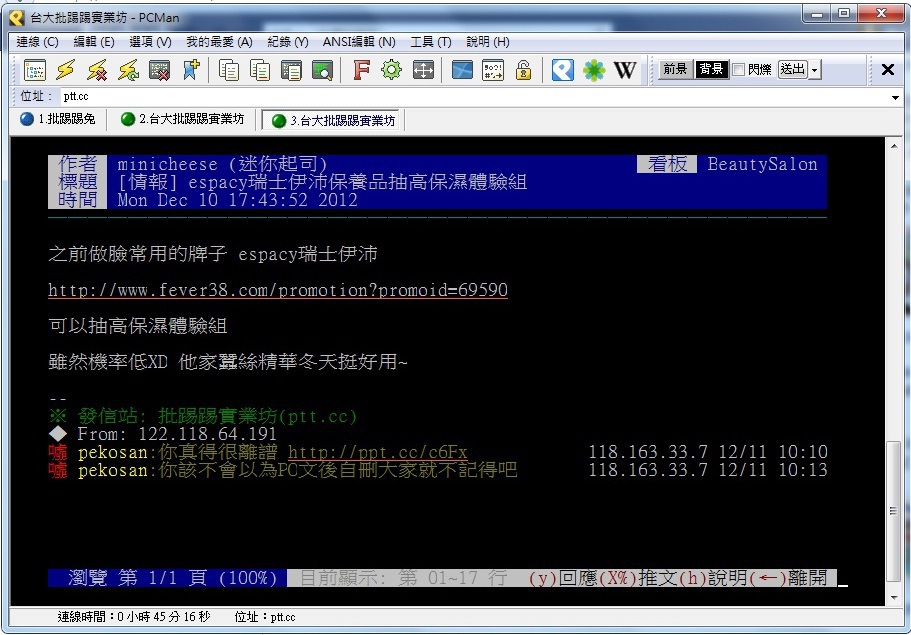Image resolution: width=911 pixels, height=635 pixels.
Task: Click the search screen icon with magnifier
Action: (322, 70)
